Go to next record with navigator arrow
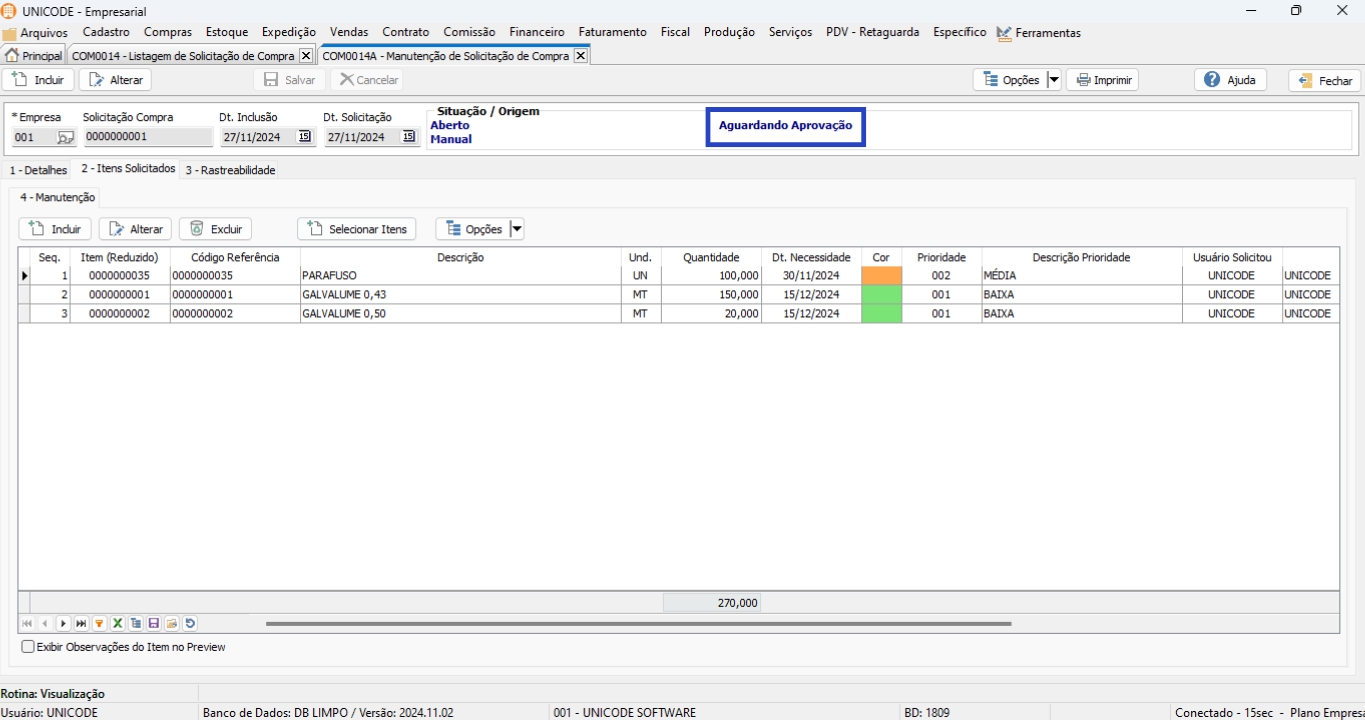The height and width of the screenshot is (720, 1365). click(63, 623)
